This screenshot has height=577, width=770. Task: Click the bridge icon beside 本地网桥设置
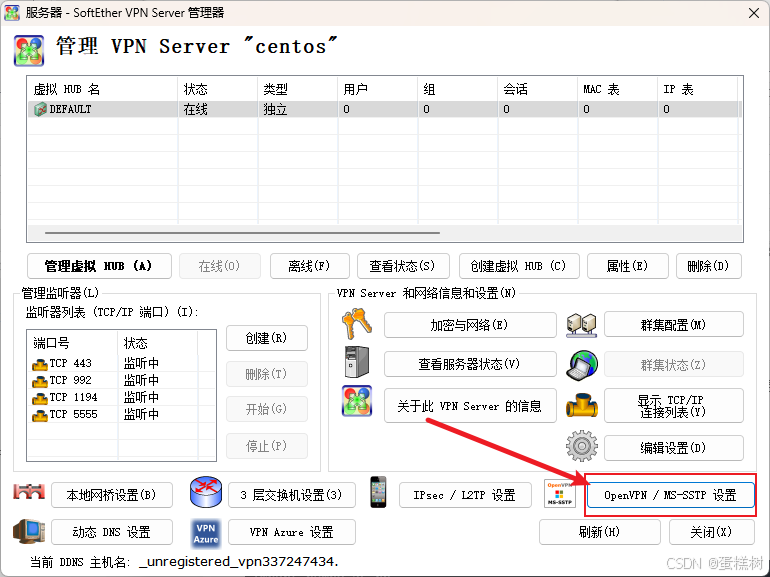29,492
